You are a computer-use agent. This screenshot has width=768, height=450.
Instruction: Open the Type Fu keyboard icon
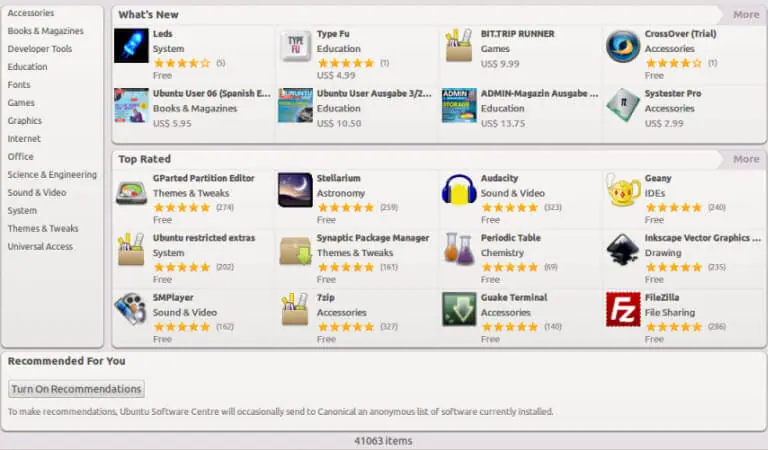[x=295, y=46]
